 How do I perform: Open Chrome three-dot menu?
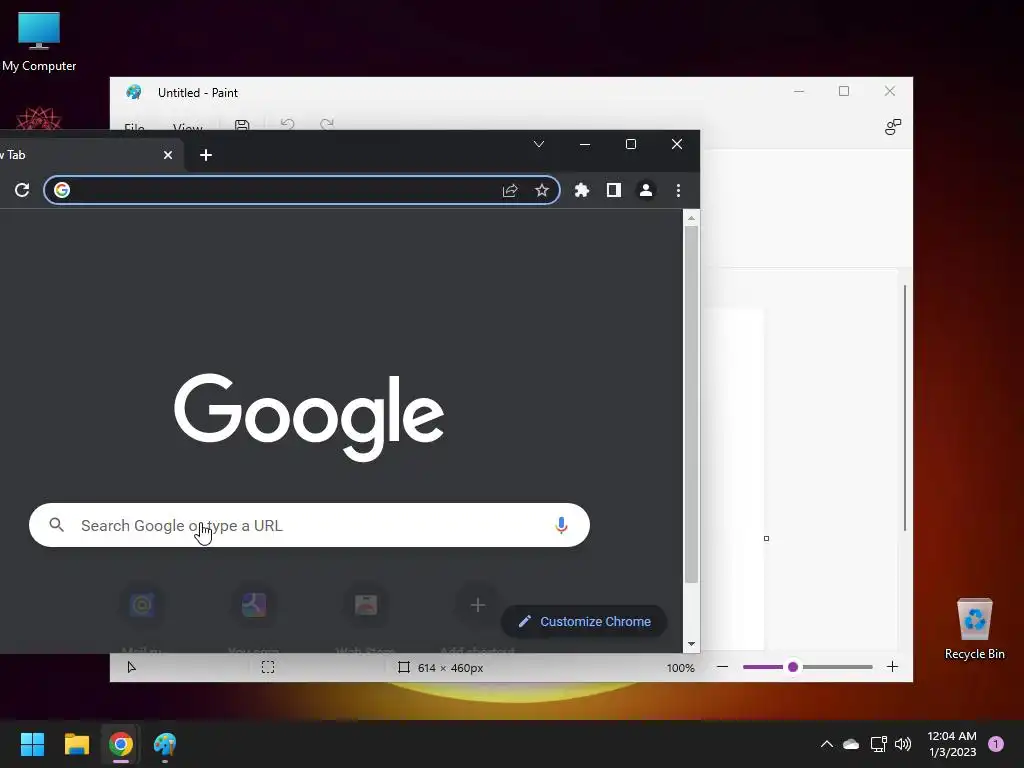point(679,190)
